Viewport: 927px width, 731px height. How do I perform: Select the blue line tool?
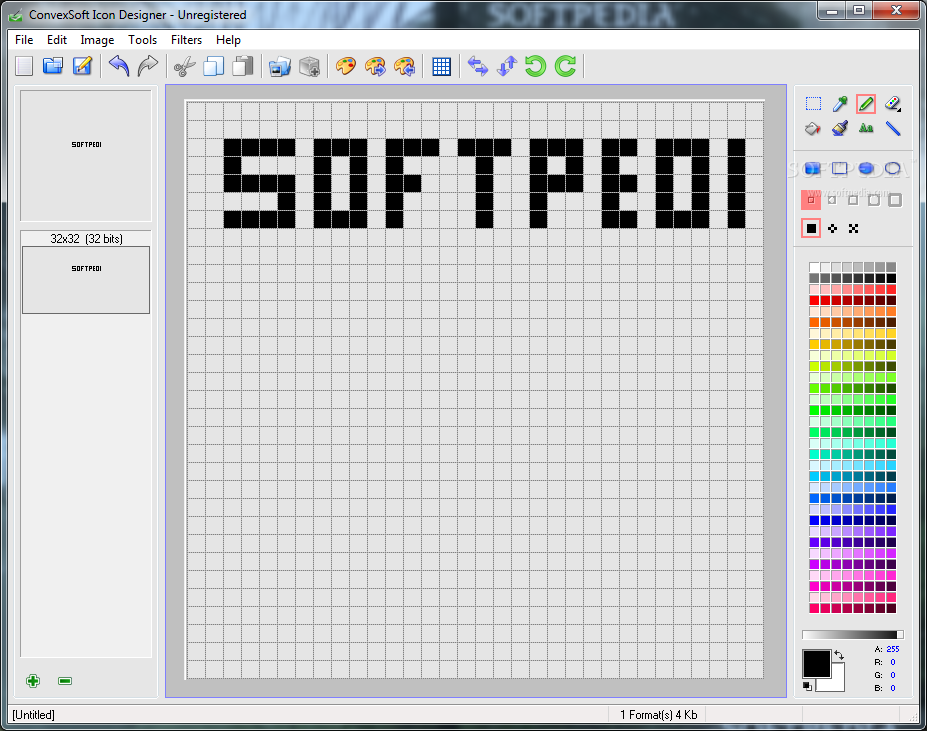pos(893,128)
